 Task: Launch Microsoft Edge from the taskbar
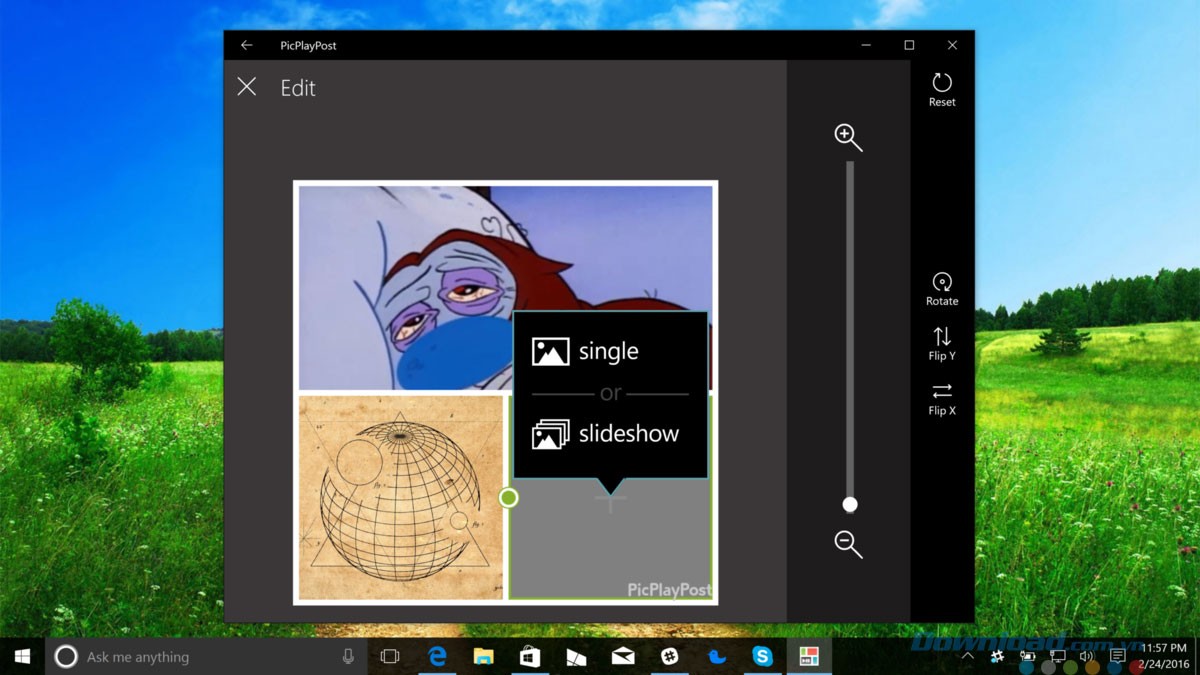coord(437,657)
